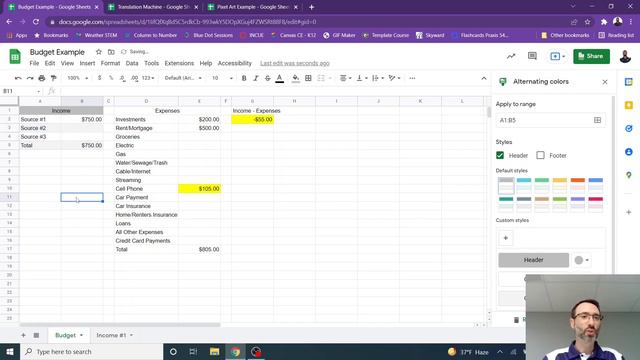Screen dimensions: 640x360
Task: Open the File menu
Action: pos(34,63)
